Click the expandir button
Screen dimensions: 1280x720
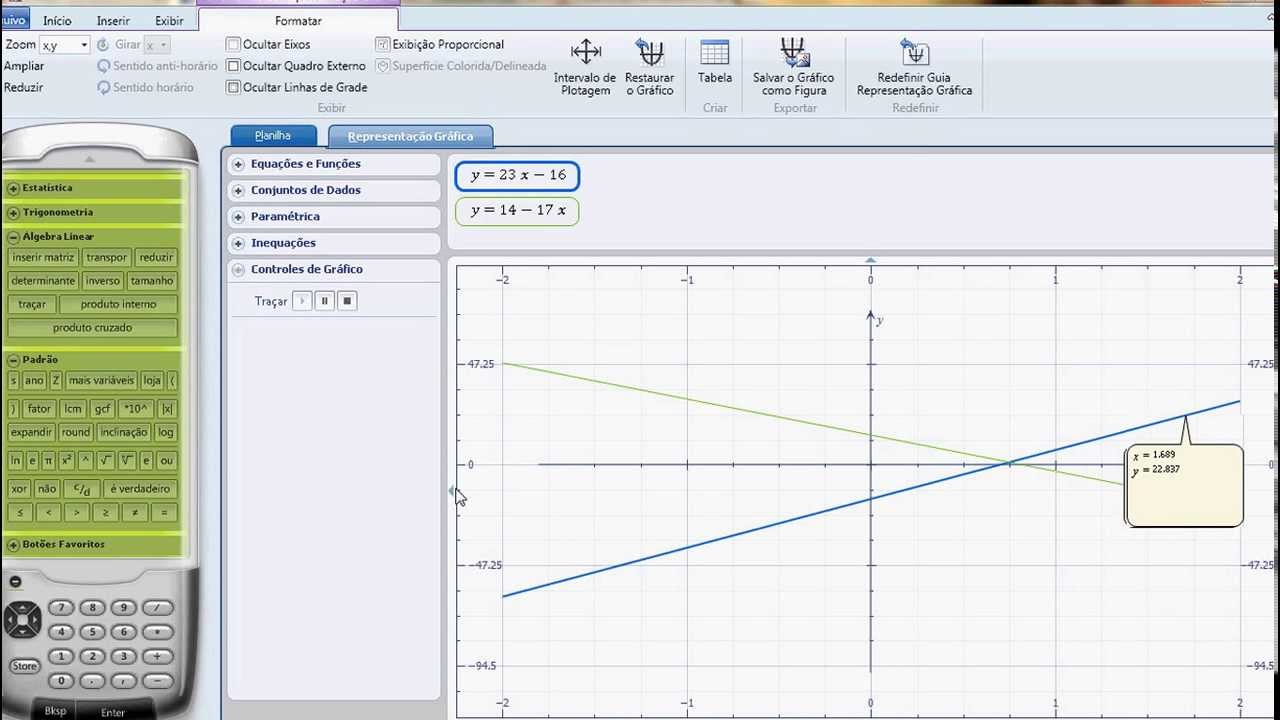[31, 432]
